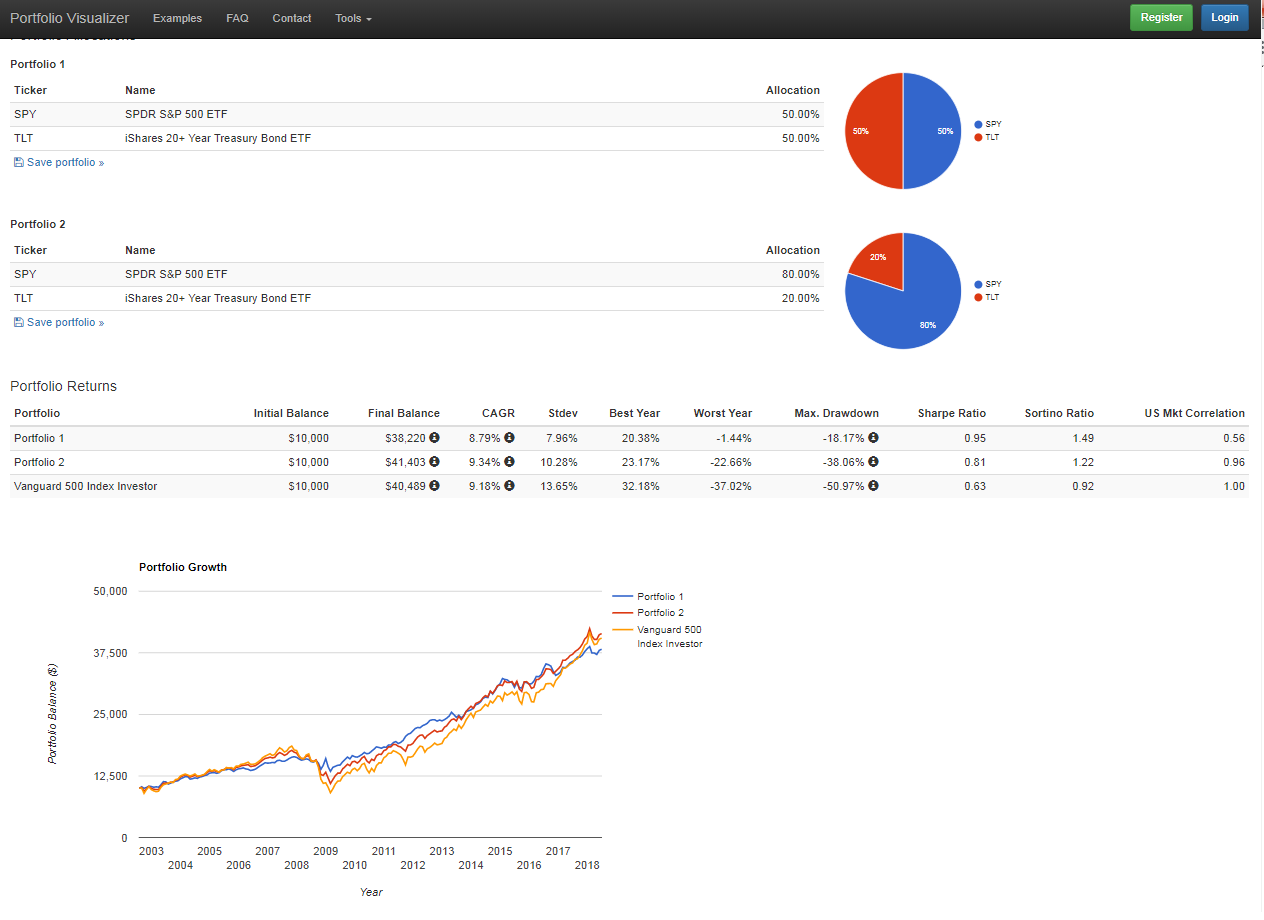Click Vanguard 500 Index Investor row label
Image resolution: width=1264 pixels, height=920 pixels.
coord(85,486)
